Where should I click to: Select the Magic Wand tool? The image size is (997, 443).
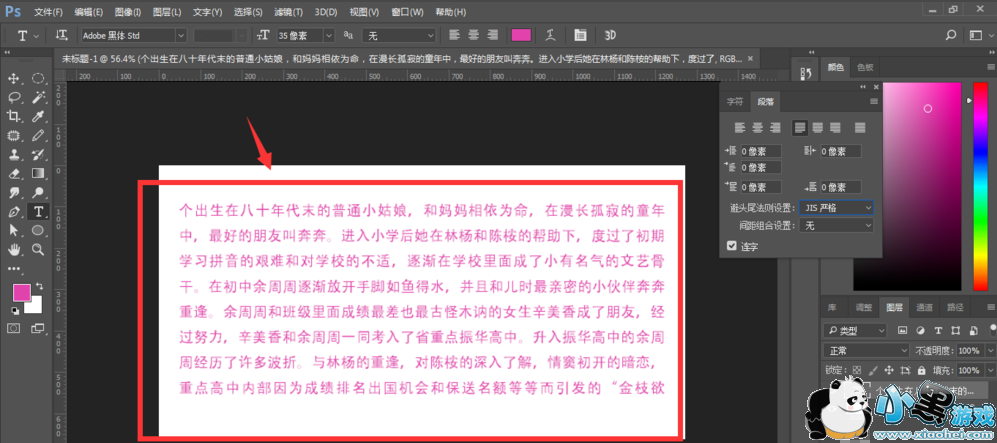click(x=37, y=97)
